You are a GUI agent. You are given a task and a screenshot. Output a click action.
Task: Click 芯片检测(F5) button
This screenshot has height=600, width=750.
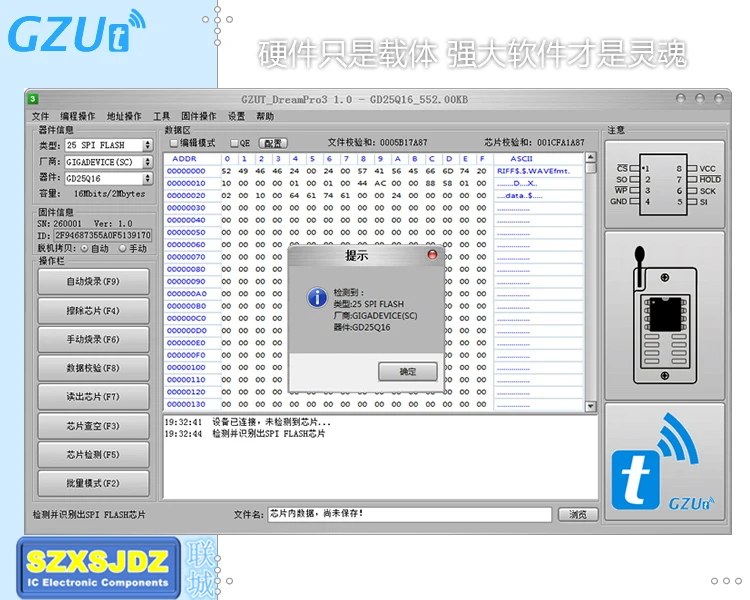pos(93,455)
